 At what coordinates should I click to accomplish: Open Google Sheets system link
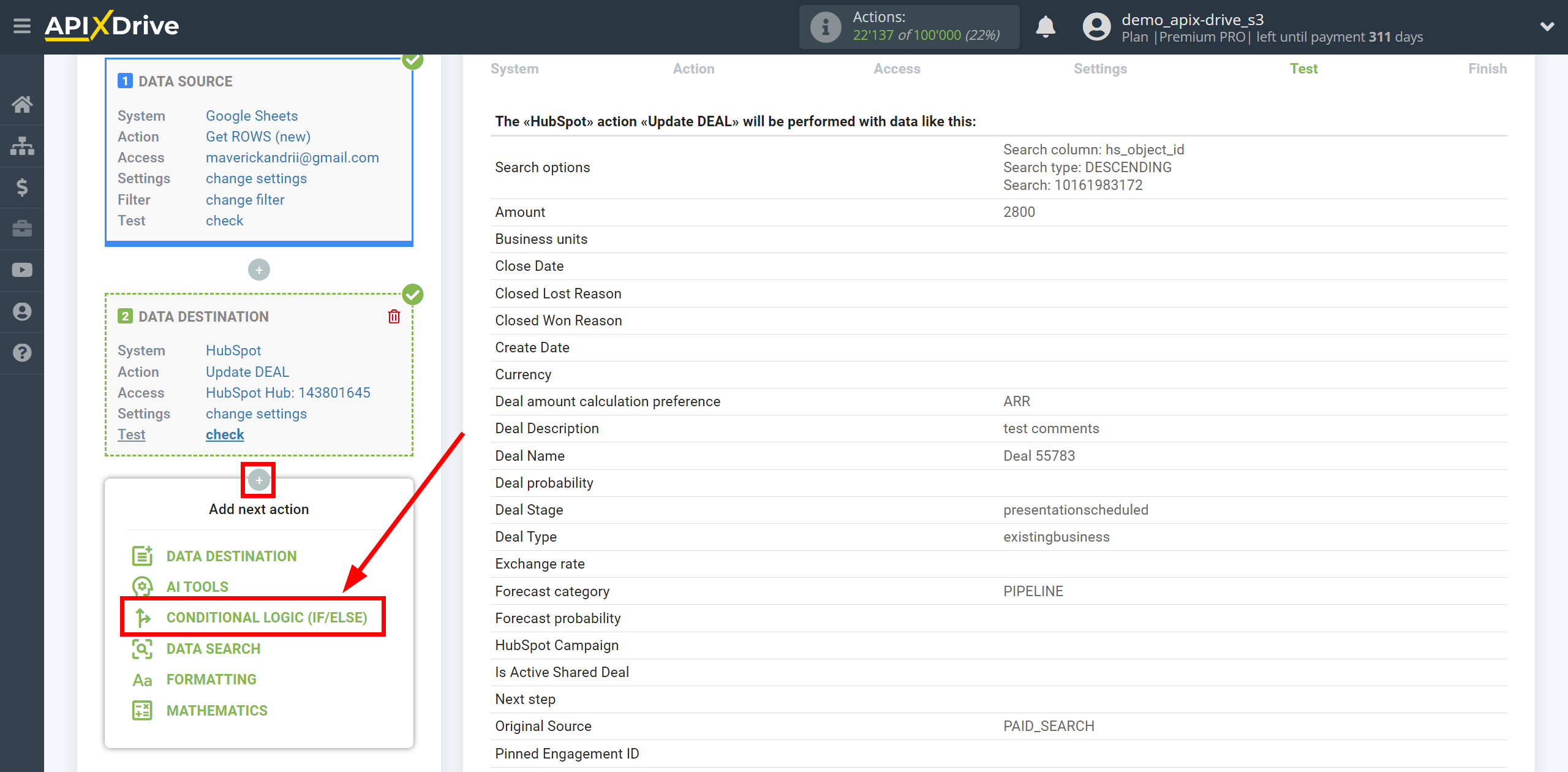click(x=252, y=116)
